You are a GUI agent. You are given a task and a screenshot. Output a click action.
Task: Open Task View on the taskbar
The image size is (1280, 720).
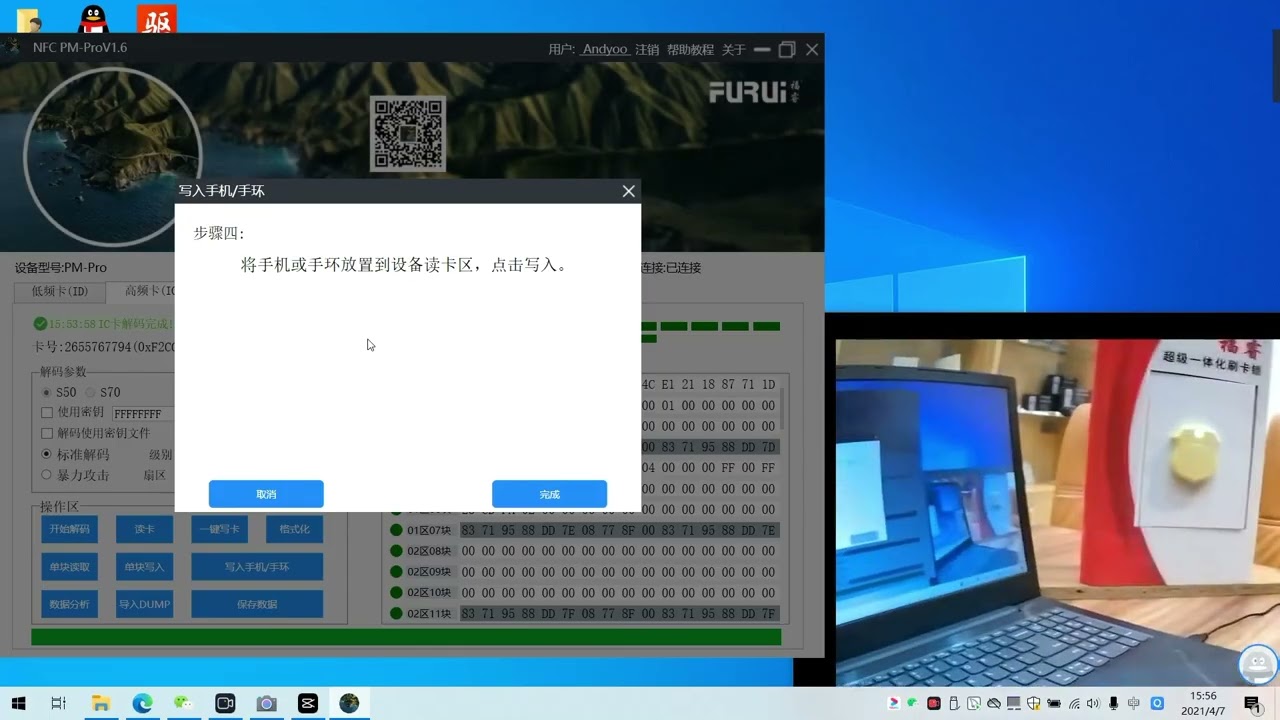pyautogui.click(x=58, y=704)
